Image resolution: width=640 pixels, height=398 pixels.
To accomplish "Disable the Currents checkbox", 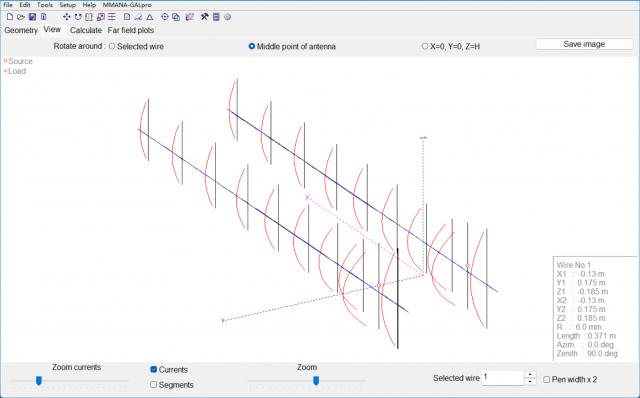I will coord(154,369).
